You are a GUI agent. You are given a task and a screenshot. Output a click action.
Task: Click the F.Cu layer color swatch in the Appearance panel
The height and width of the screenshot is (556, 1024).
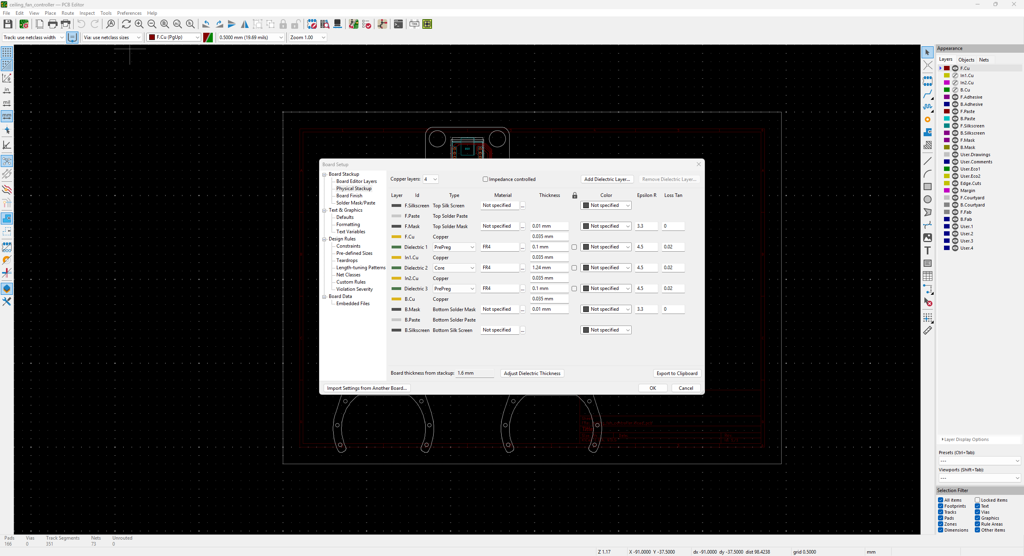pos(947,68)
